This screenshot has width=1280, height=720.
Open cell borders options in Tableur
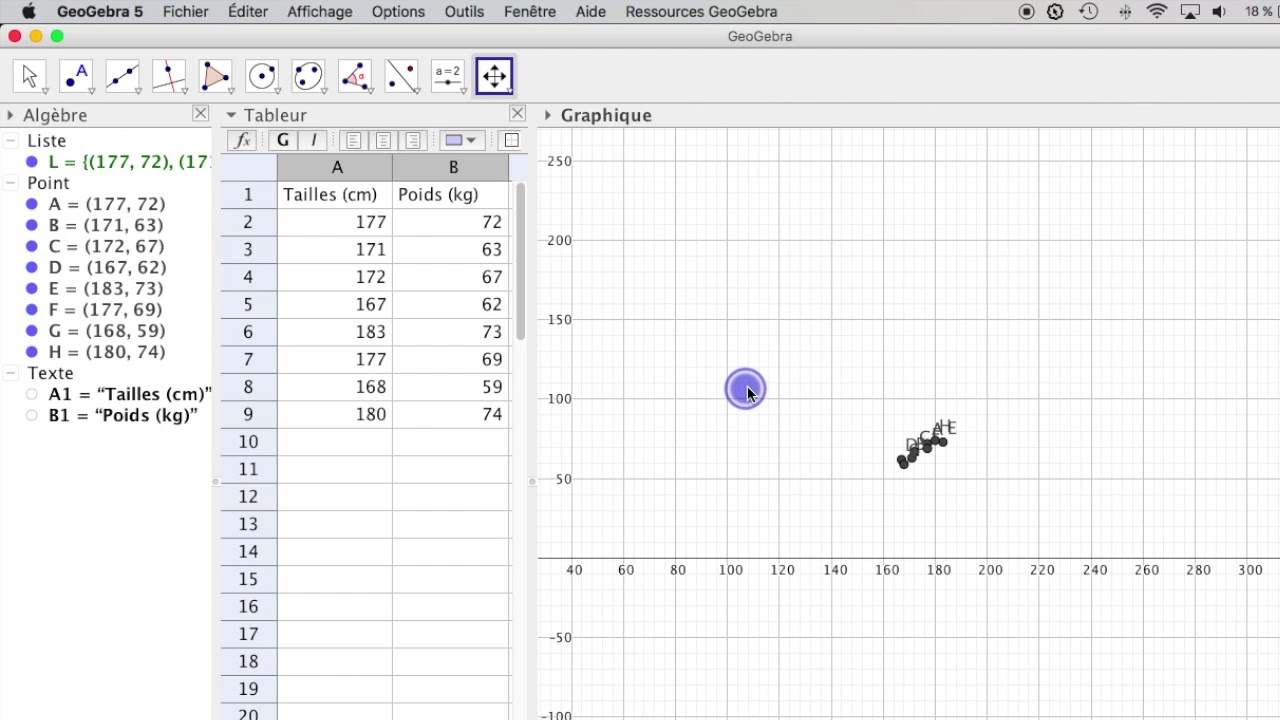(511, 141)
